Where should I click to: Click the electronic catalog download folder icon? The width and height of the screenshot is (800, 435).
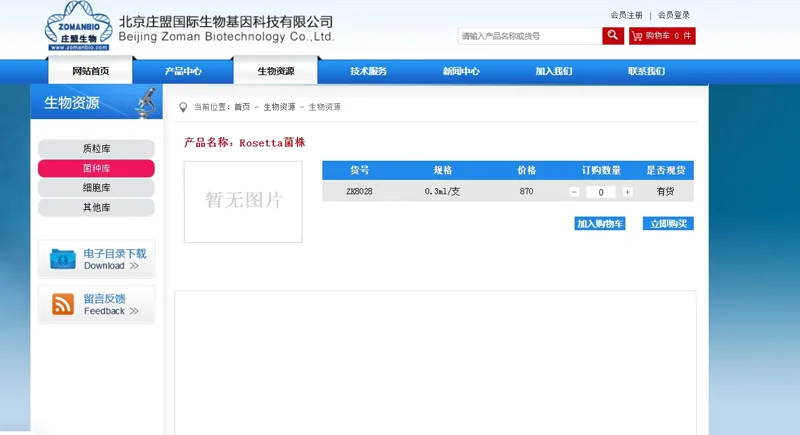(x=63, y=259)
